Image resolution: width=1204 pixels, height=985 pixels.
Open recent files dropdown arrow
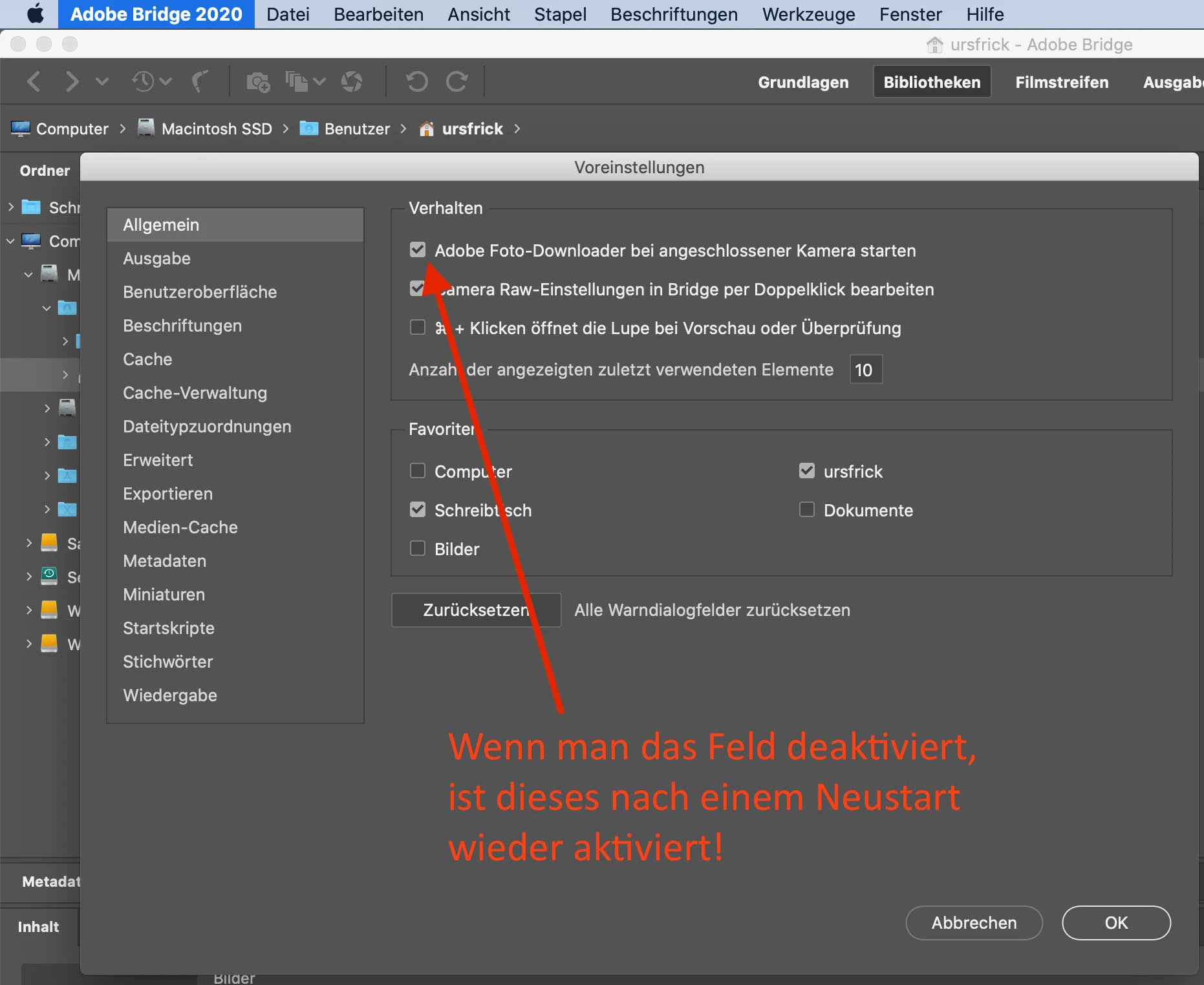(x=166, y=81)
